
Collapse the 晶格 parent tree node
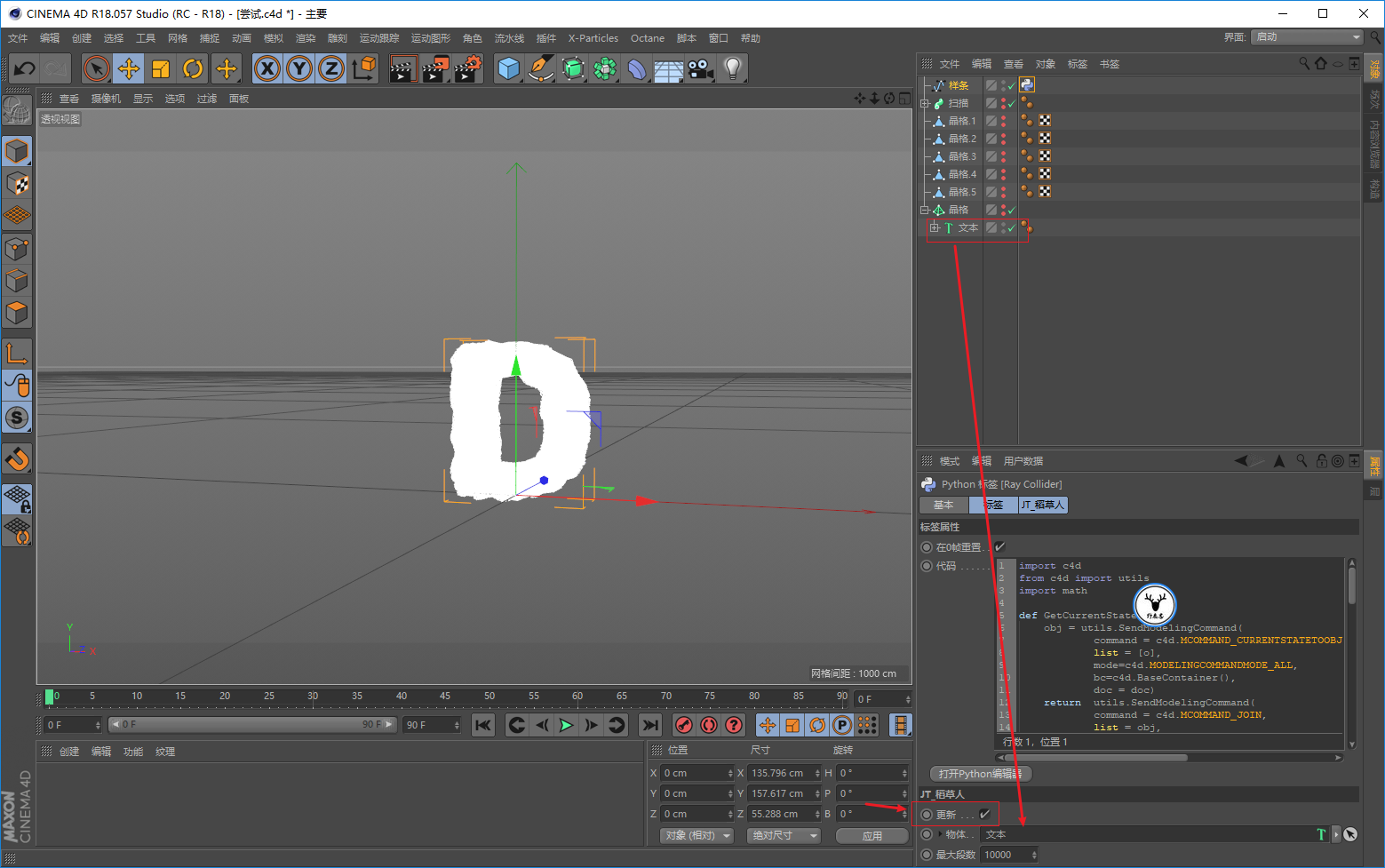[925, 211]
